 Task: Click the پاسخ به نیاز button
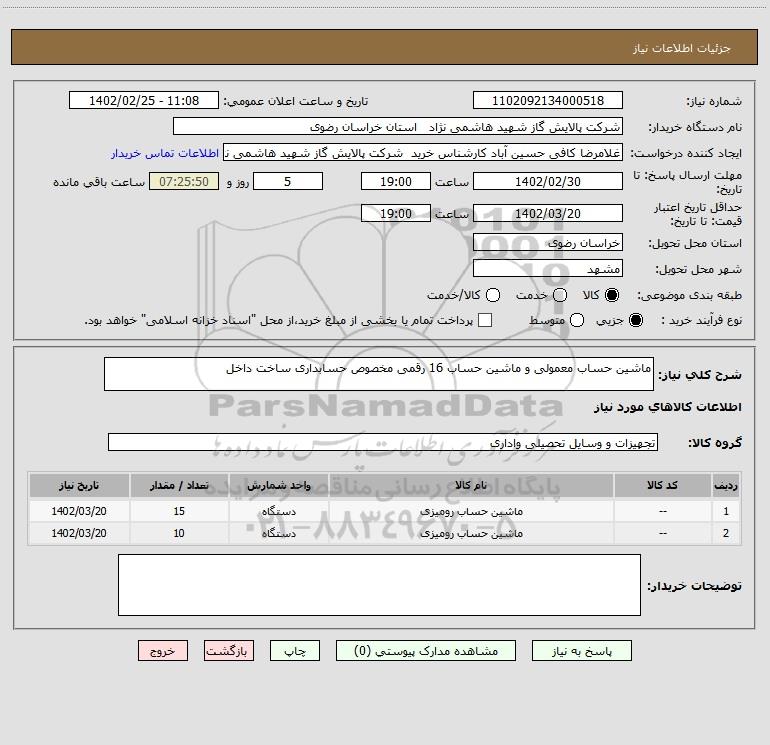coord(581,651)
